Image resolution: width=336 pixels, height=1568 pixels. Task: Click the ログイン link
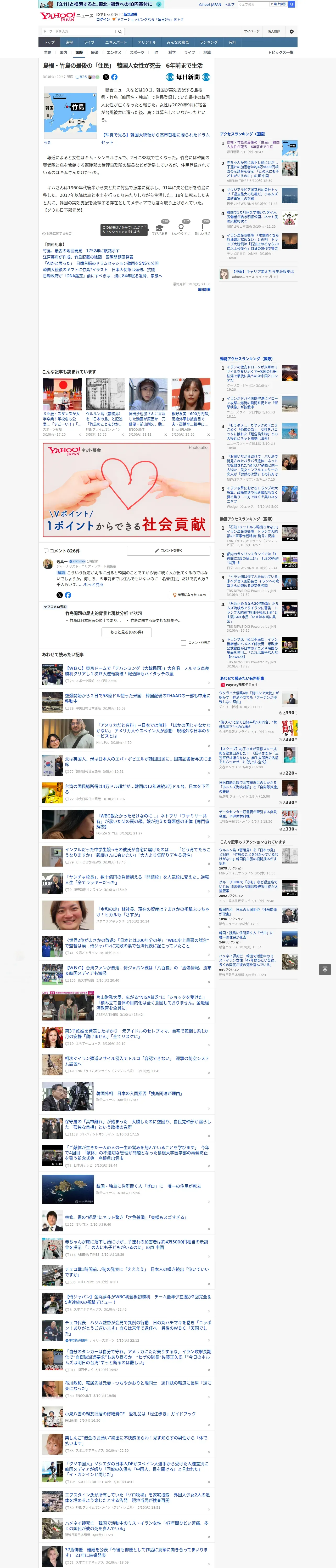pyautogui.click(x=103, y=20)
